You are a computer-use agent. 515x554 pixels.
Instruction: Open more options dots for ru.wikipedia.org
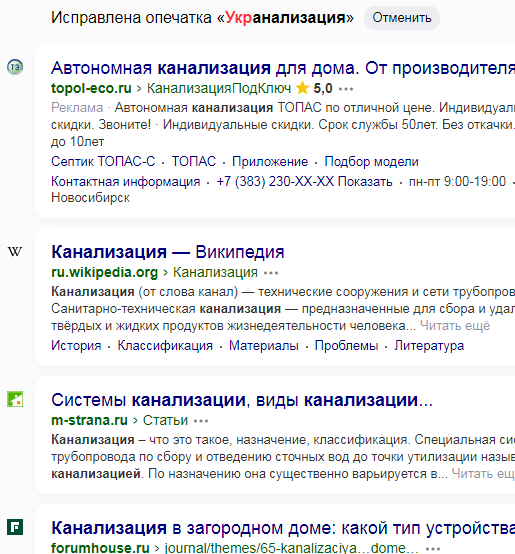(271, 273)
